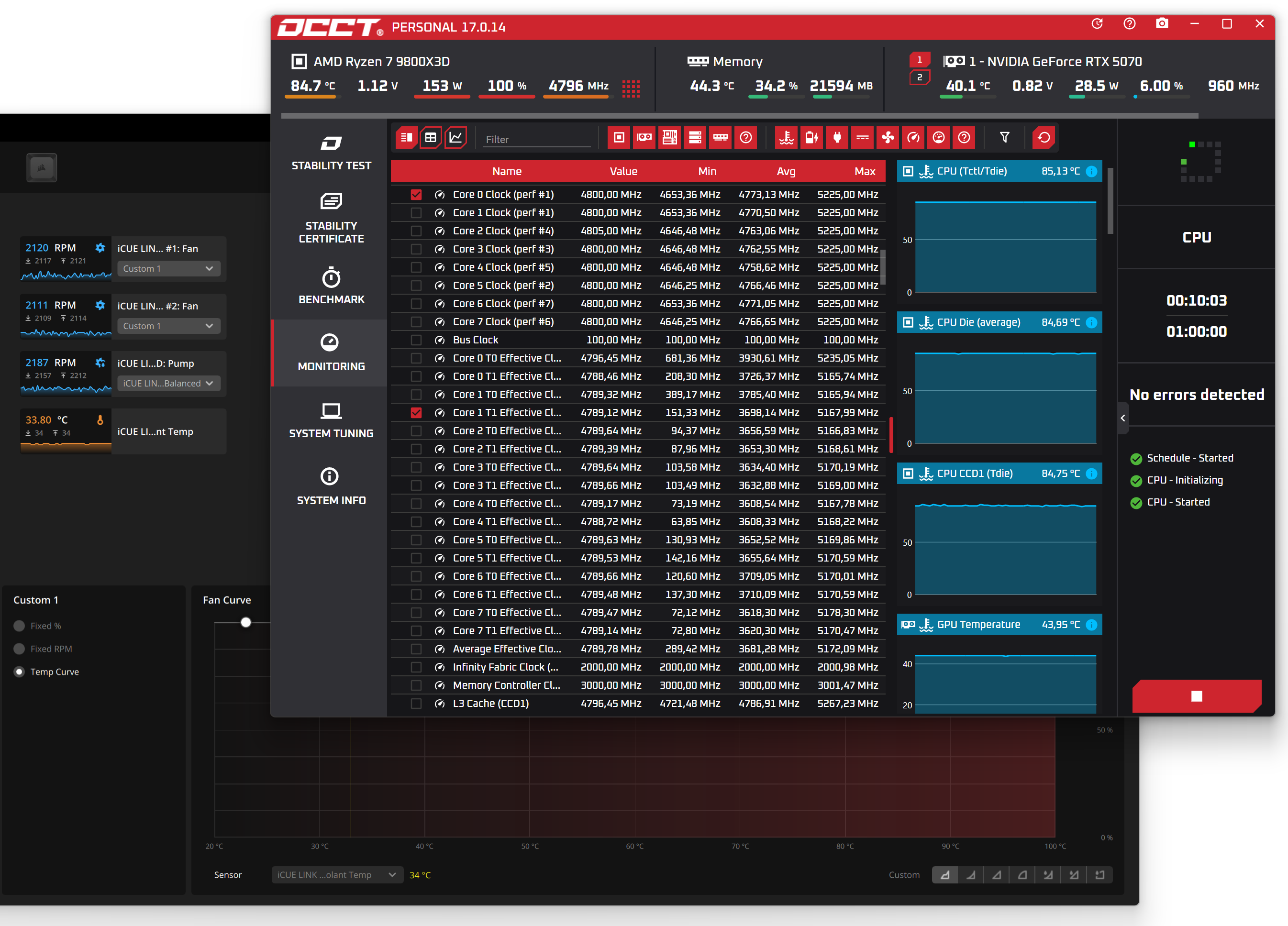
Task: Toggle the question-mark filter next to the usage dial
Action: 964,137
